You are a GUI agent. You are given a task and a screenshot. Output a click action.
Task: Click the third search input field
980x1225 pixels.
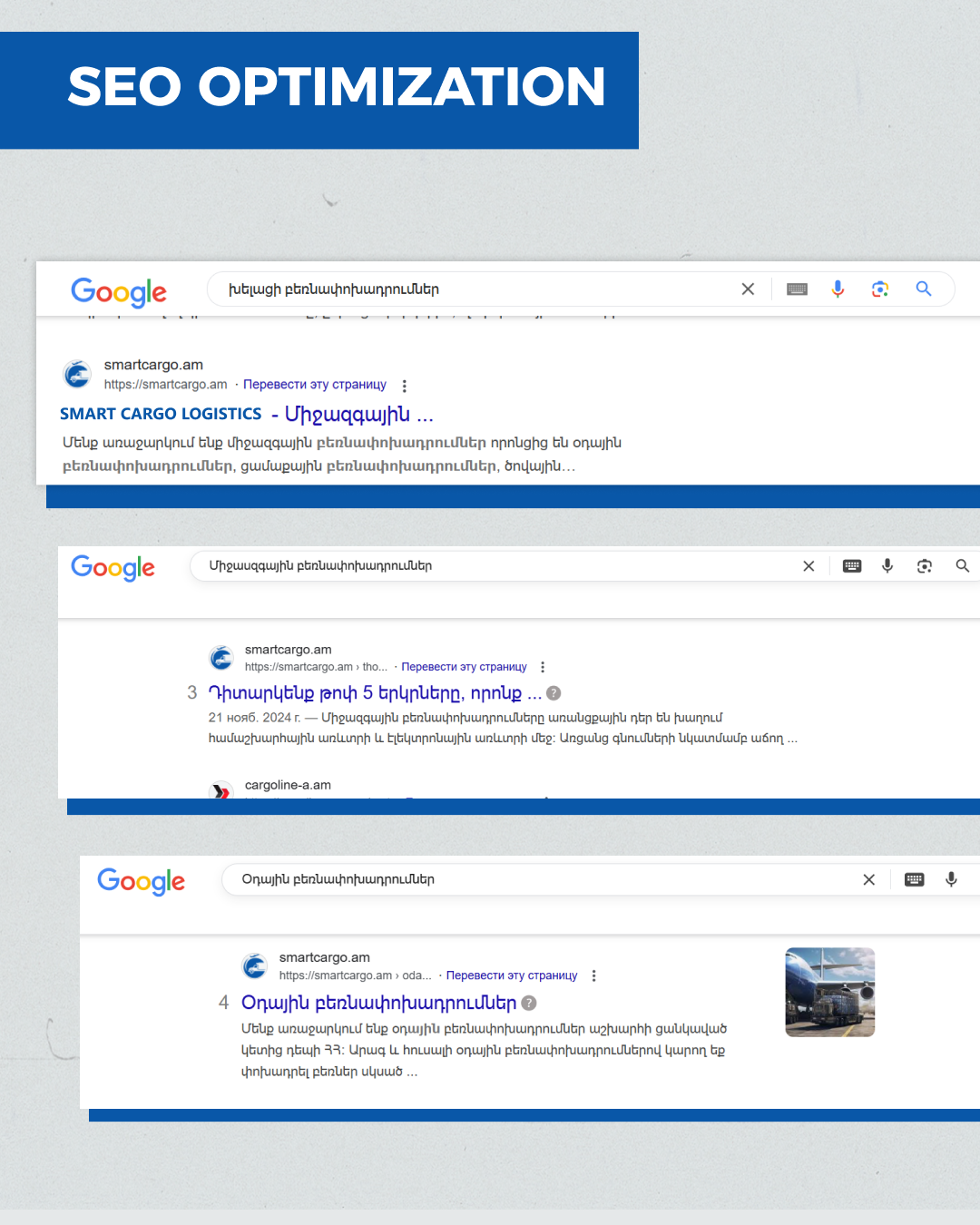pyautogui.click(x=544, y=879)
